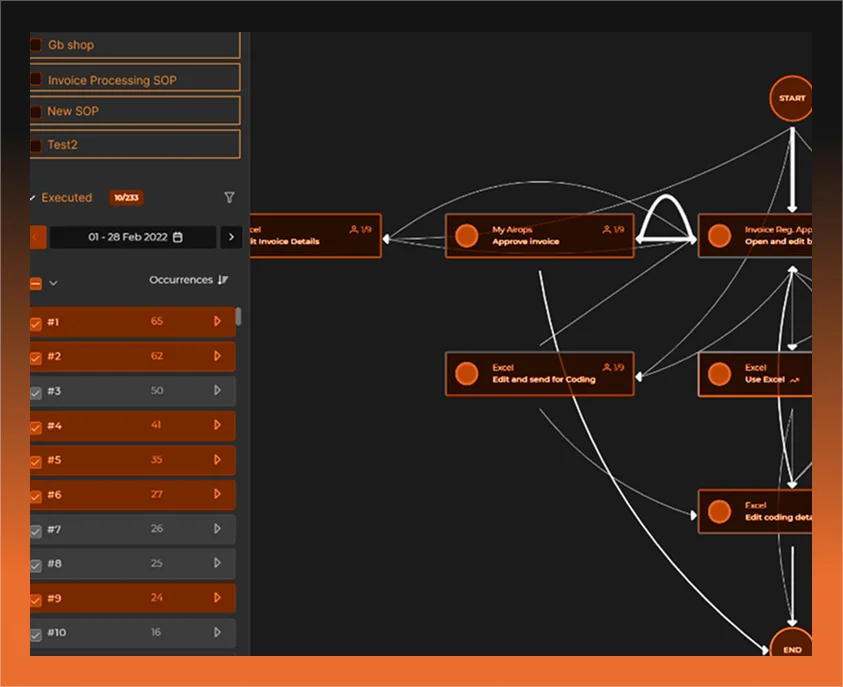Expand the chevron beside the select-all checkbox
843x687 pixels.
pos(52,283)
